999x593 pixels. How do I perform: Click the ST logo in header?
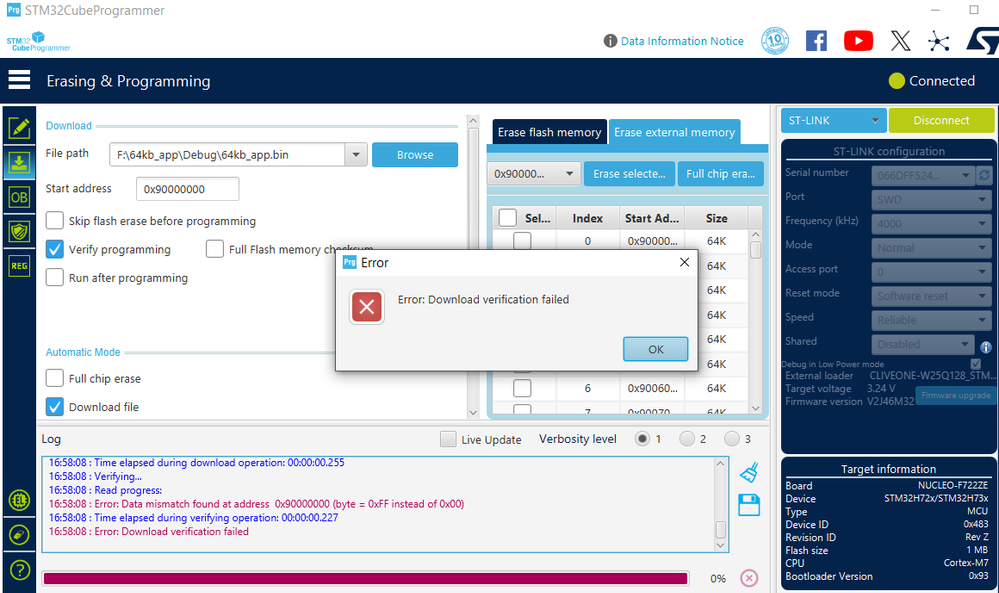pyautogui.click(x=982, y=41)
